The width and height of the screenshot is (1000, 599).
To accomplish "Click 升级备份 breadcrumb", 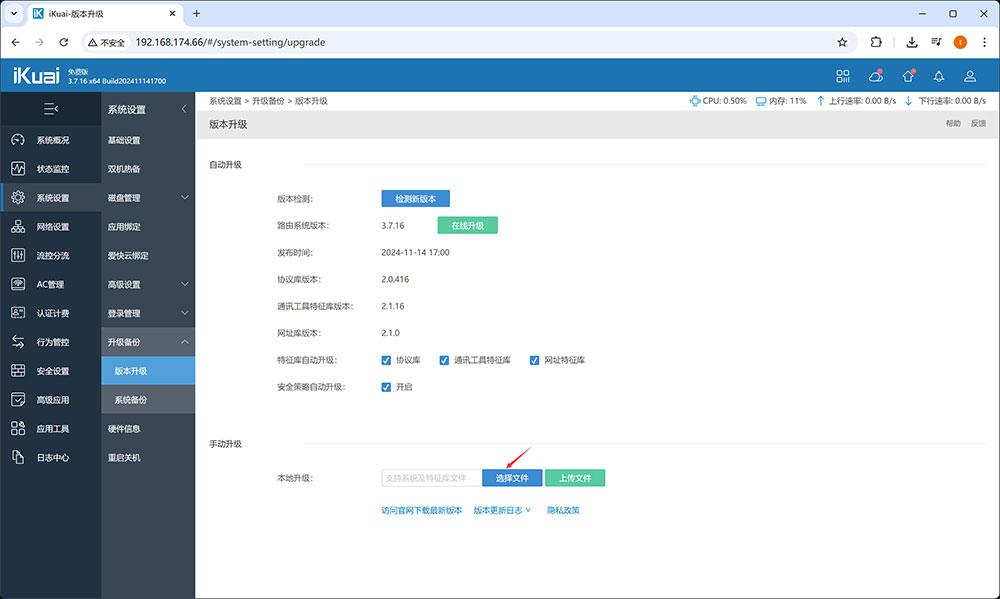I will 268,101.
